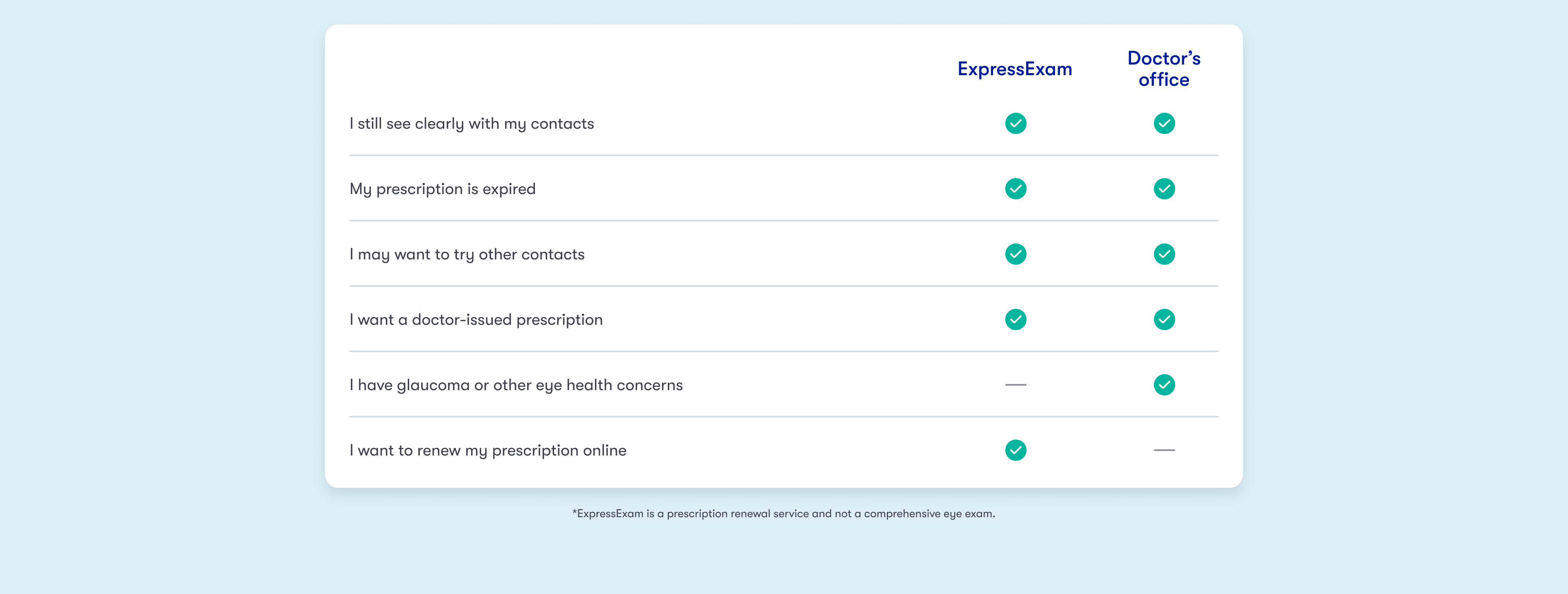This screenshot has height=594, width=1568.
Task: Click ExpressExam checkmark for 'renew prescription online'
Action: (1015, 450)
